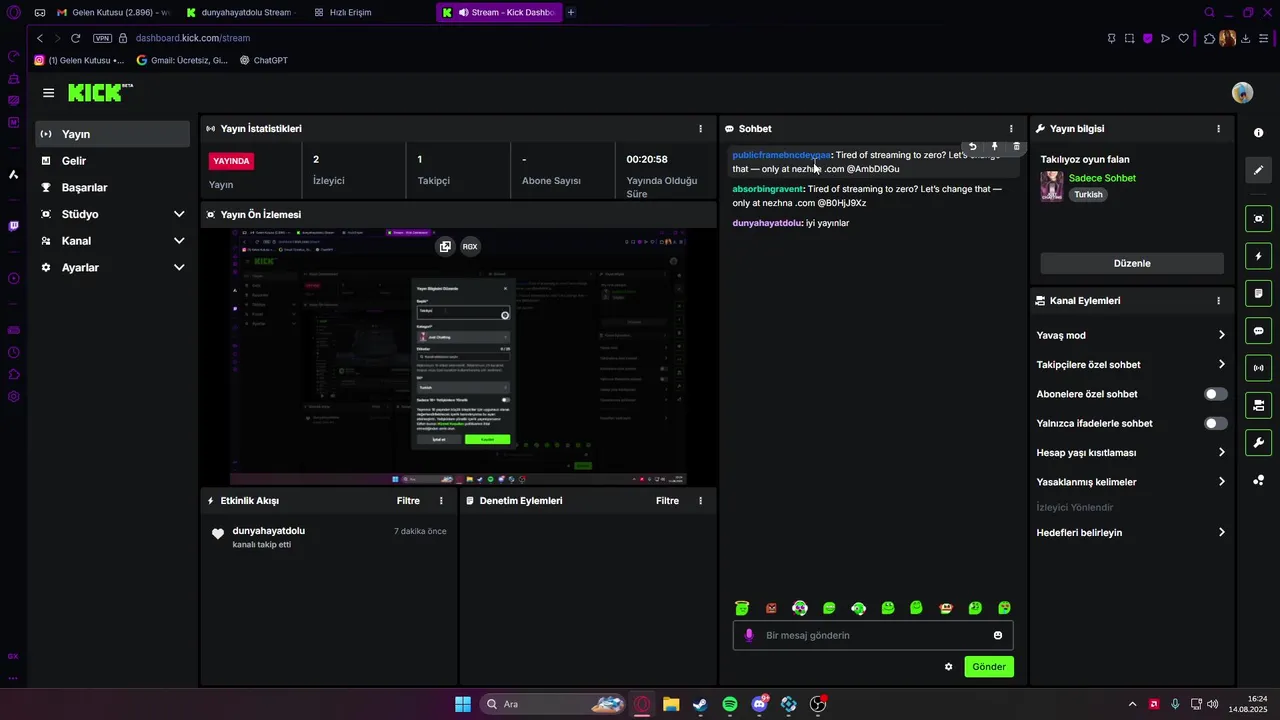Screen dimensions: 1280x720
Task: Toggle the stream preview panel icon in the right sidebar
Action: tap(1258, 219)
